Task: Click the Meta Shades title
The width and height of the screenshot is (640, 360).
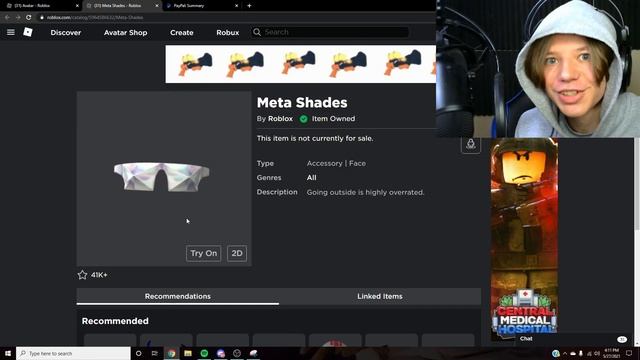Action: (x=302, y=102)
